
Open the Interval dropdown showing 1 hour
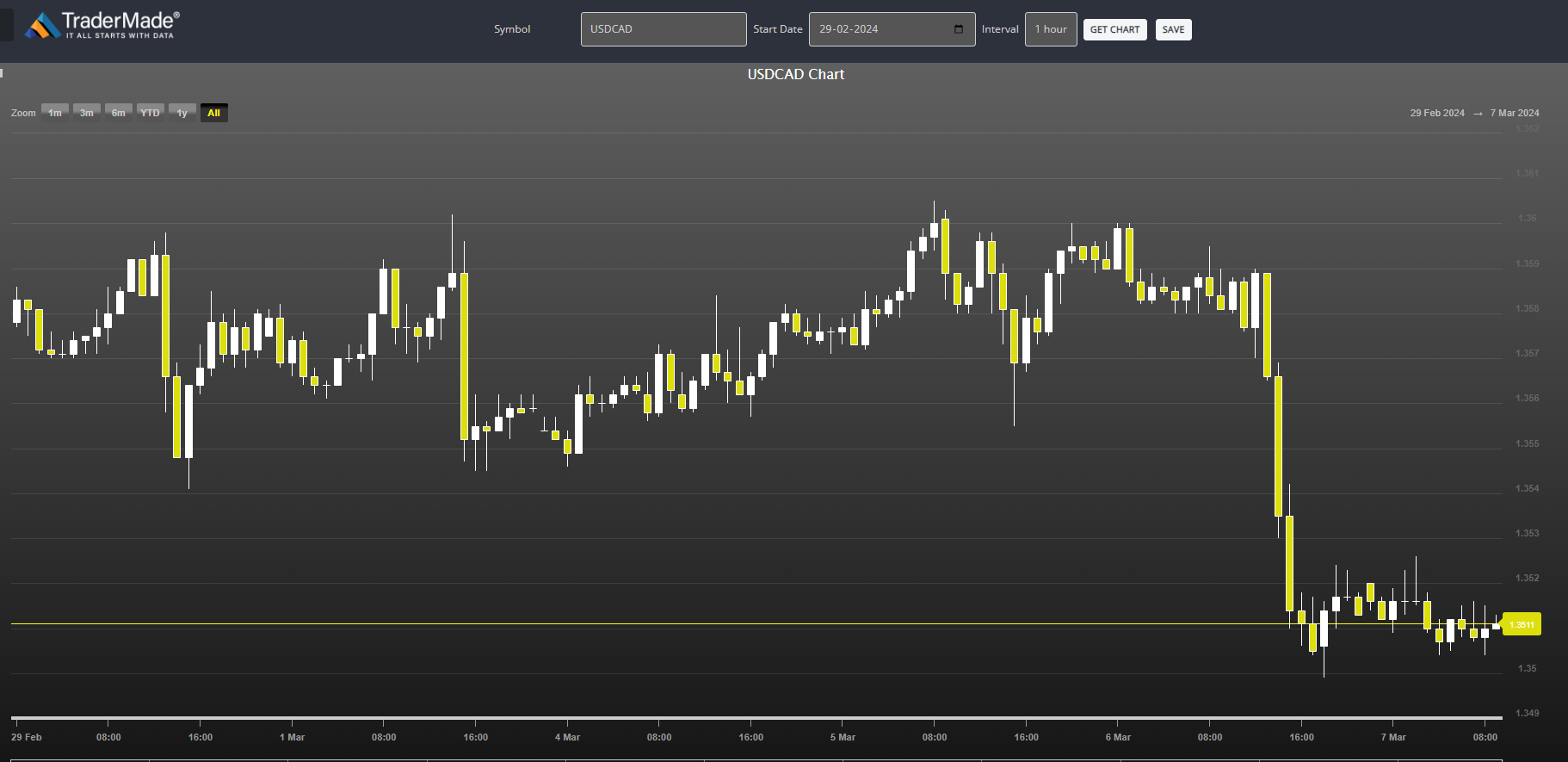pos(1051,29)
